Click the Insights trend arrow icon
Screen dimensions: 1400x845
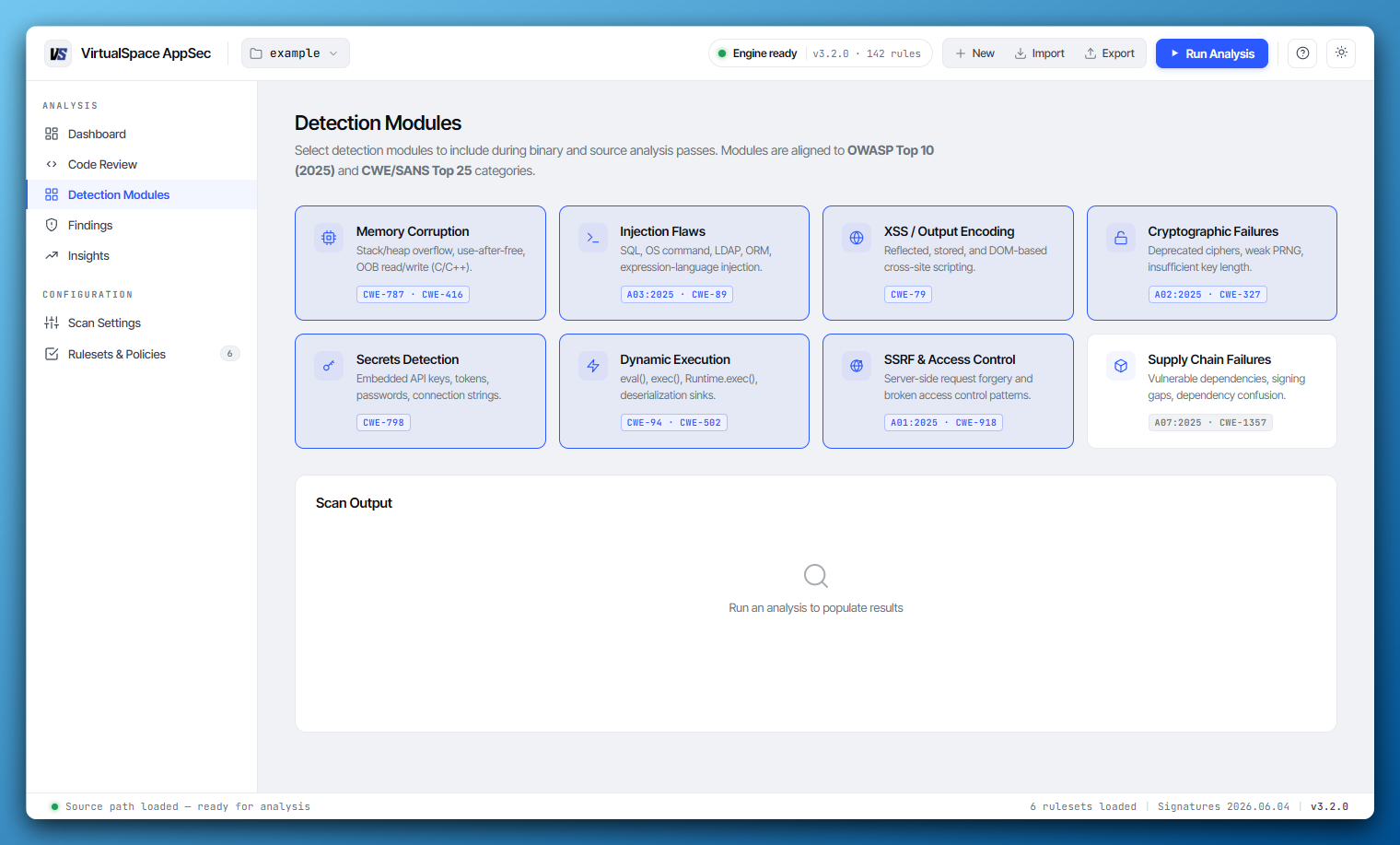(52, 255)
